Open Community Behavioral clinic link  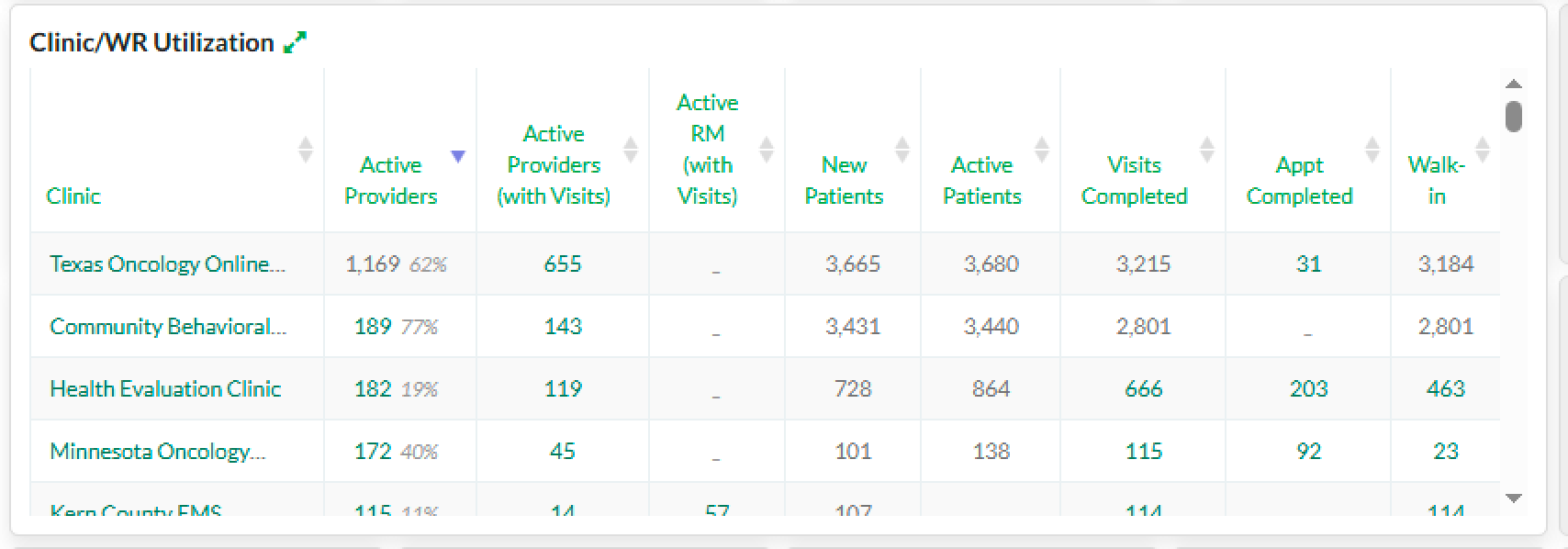168,327
